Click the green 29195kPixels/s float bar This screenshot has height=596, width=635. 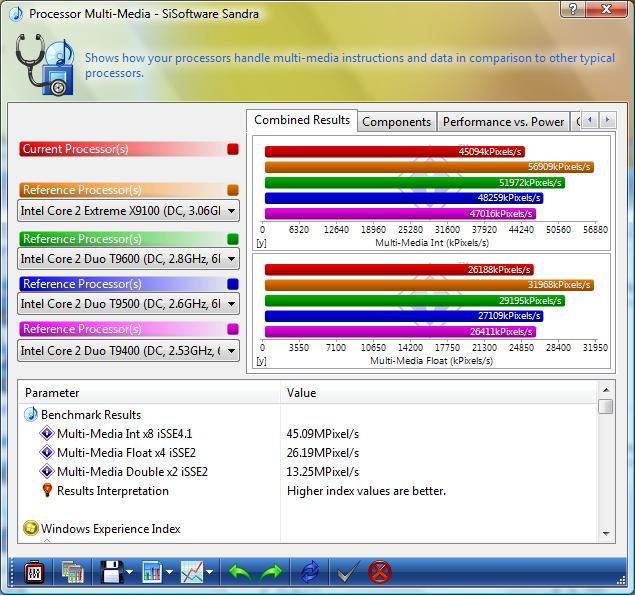coord(415,300)
